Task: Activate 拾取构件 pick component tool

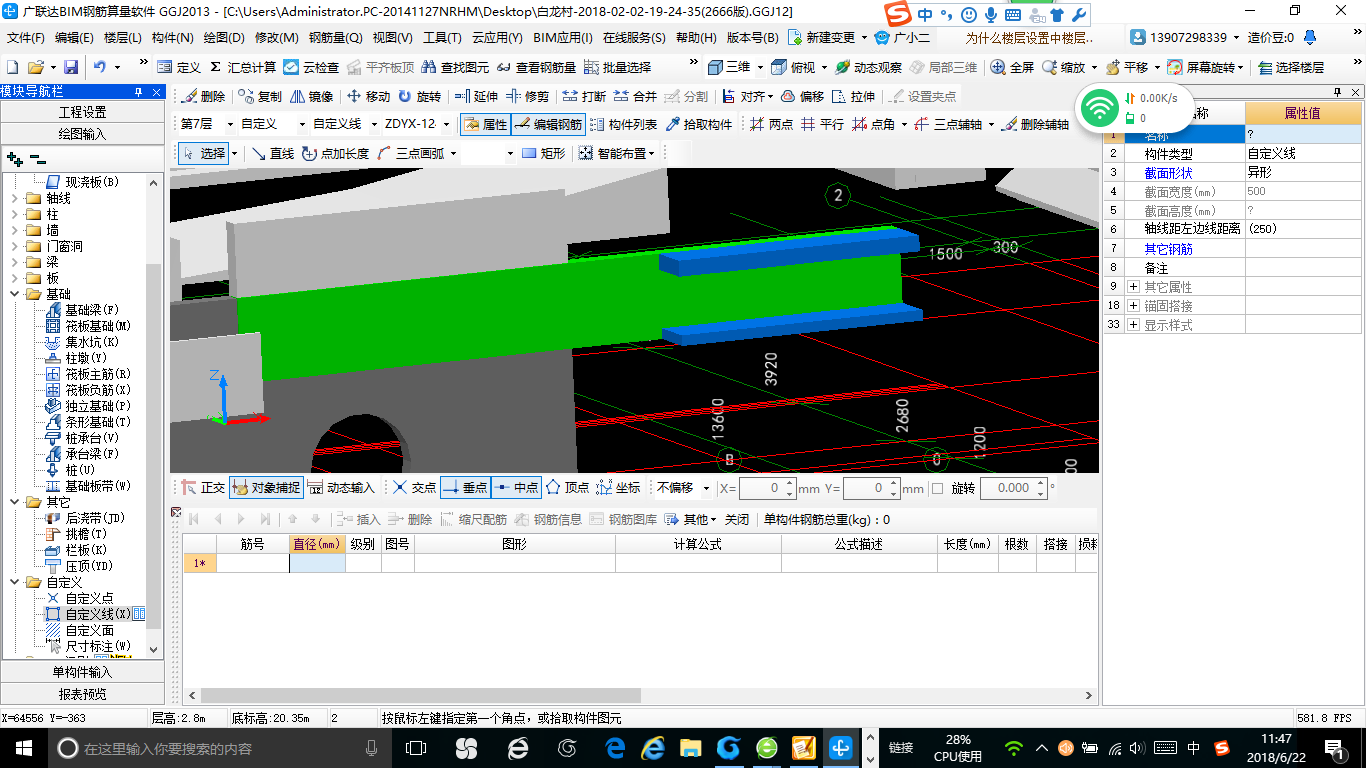Action: 699,125
